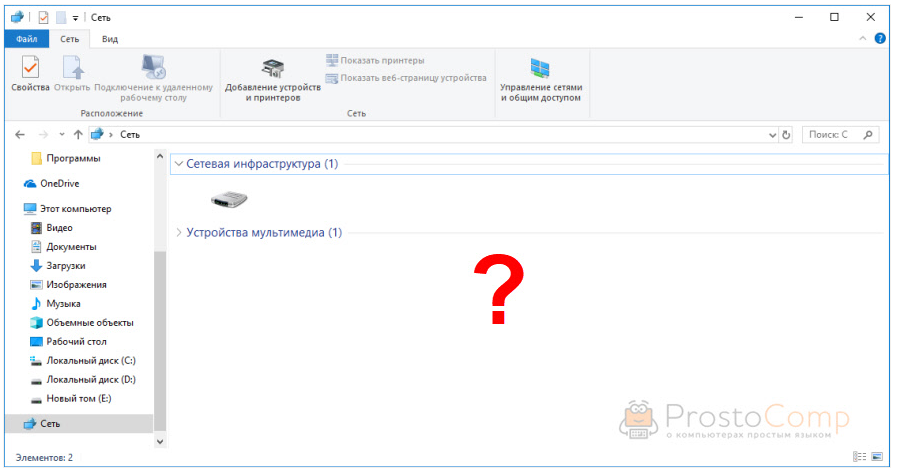The height and width of the screenshot is (473, 897).
Task: Open the quick access toolbar dropdown arrow
Action: (76, 18)
